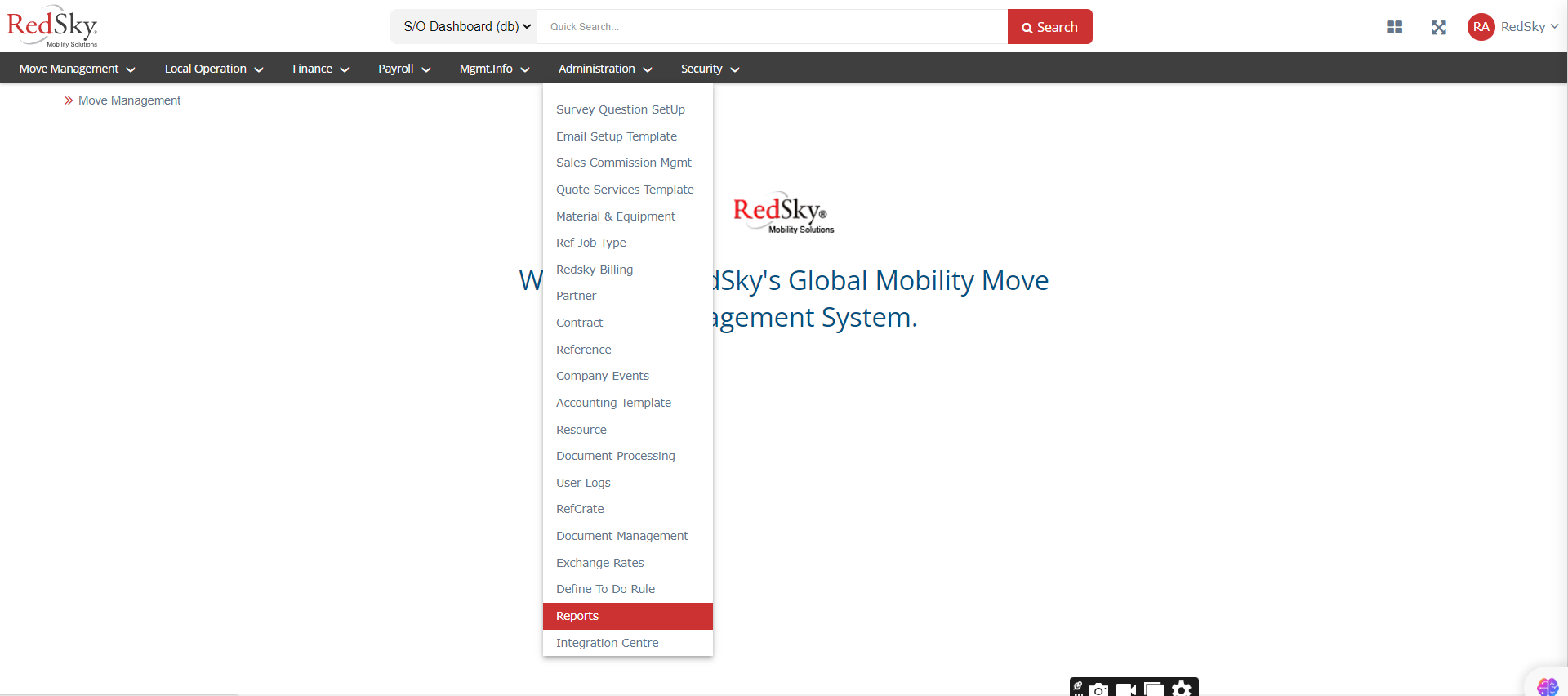The height and width of the screenshot is (696, 1568).
Task: Click the gear settings icon in bottom toolbar
Action: (1181, 689)
